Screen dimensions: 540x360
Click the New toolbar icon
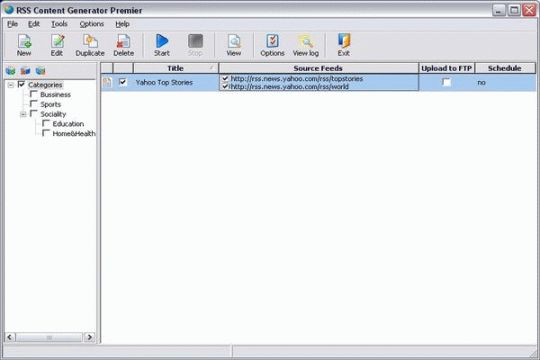(24, 41)
